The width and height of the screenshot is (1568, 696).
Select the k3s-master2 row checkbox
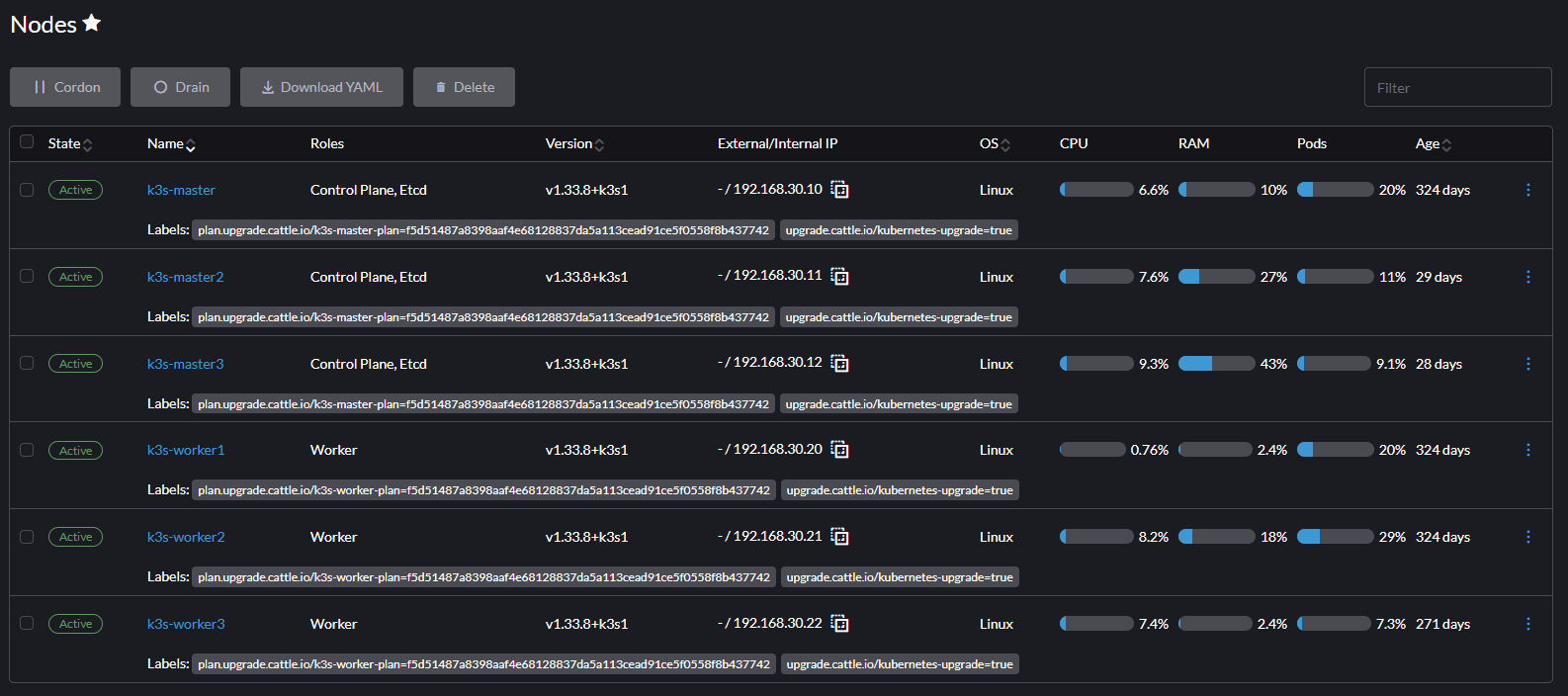click(x=27, y=276)
